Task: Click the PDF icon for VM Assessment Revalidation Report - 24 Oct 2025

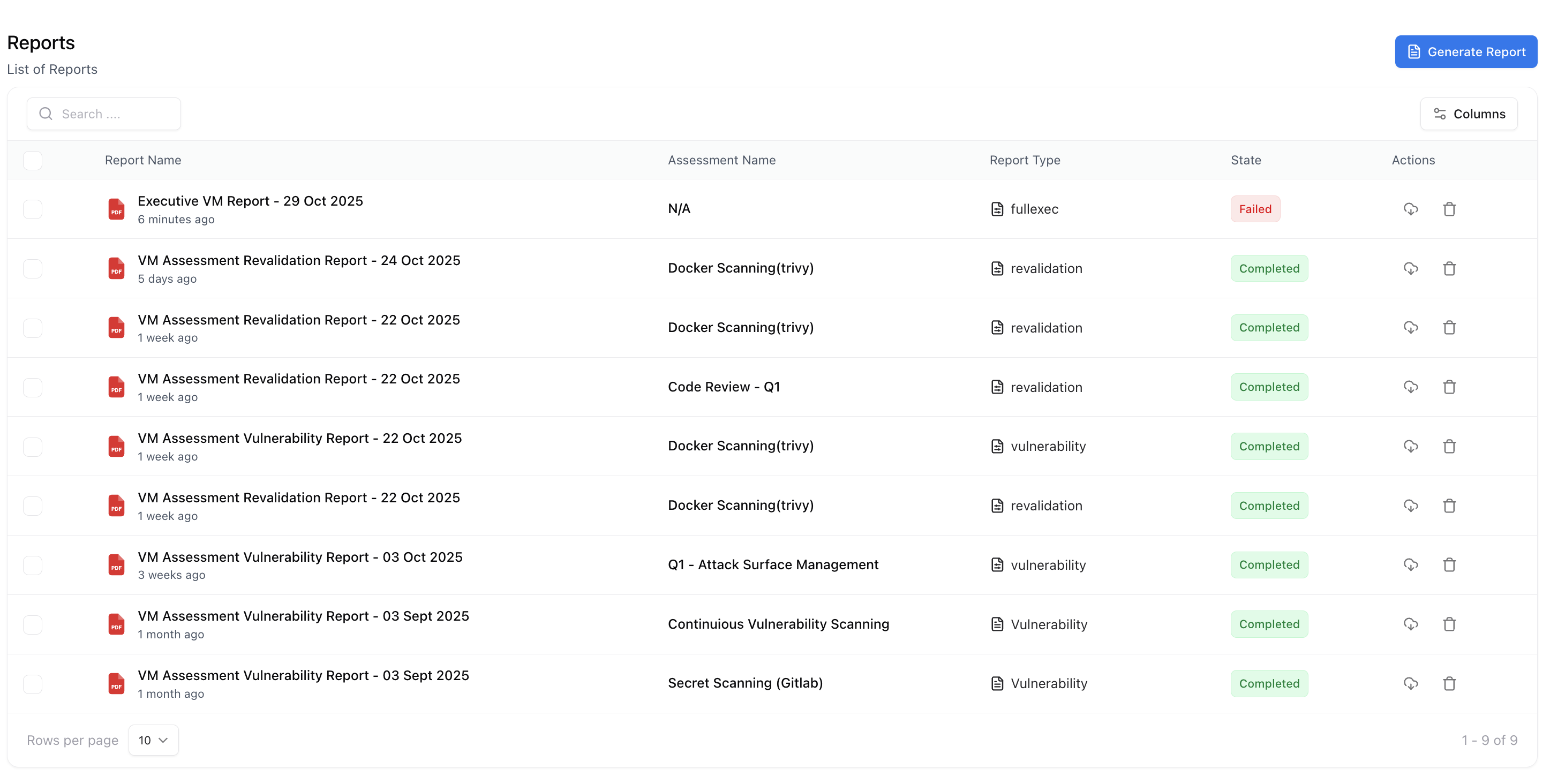Action: [x=116, y=268]
